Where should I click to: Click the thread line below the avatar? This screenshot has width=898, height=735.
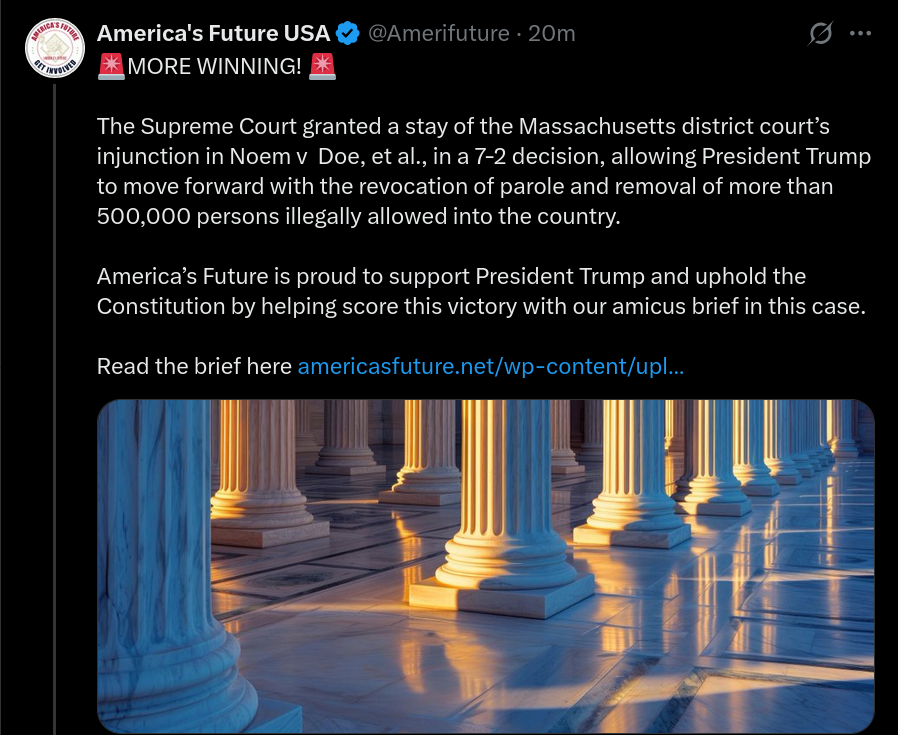pyautogui.click(x=53, y=400)
